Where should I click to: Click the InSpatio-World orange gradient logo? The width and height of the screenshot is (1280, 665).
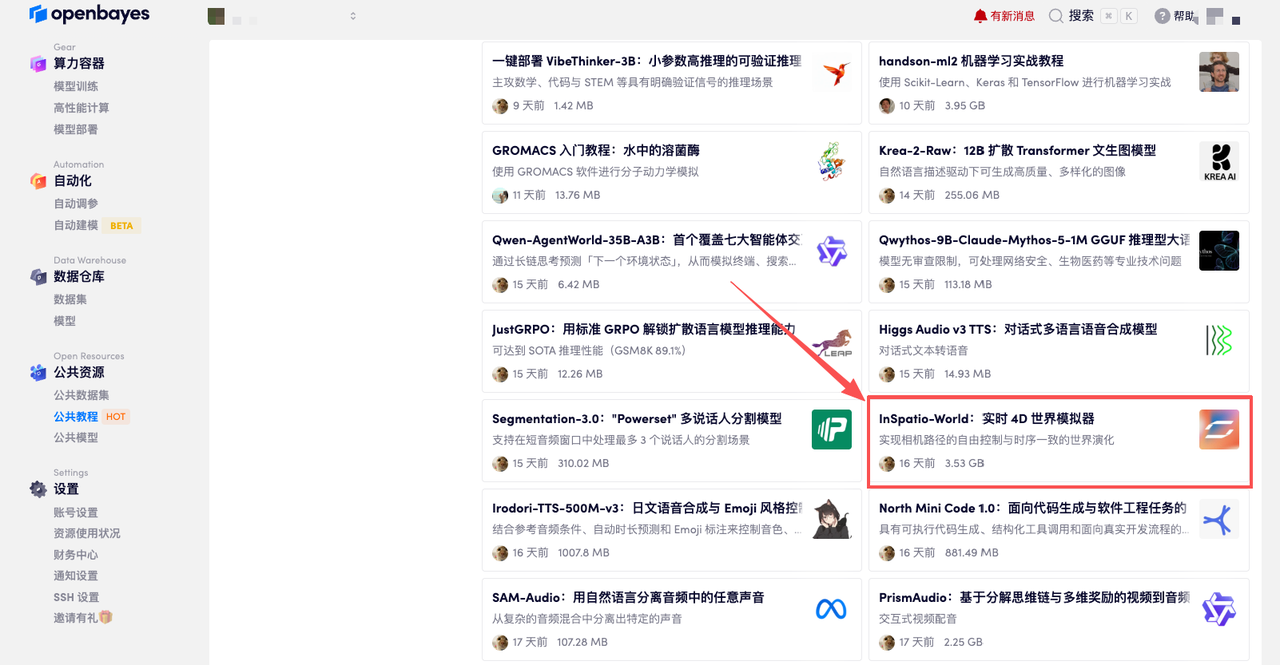1219,429
